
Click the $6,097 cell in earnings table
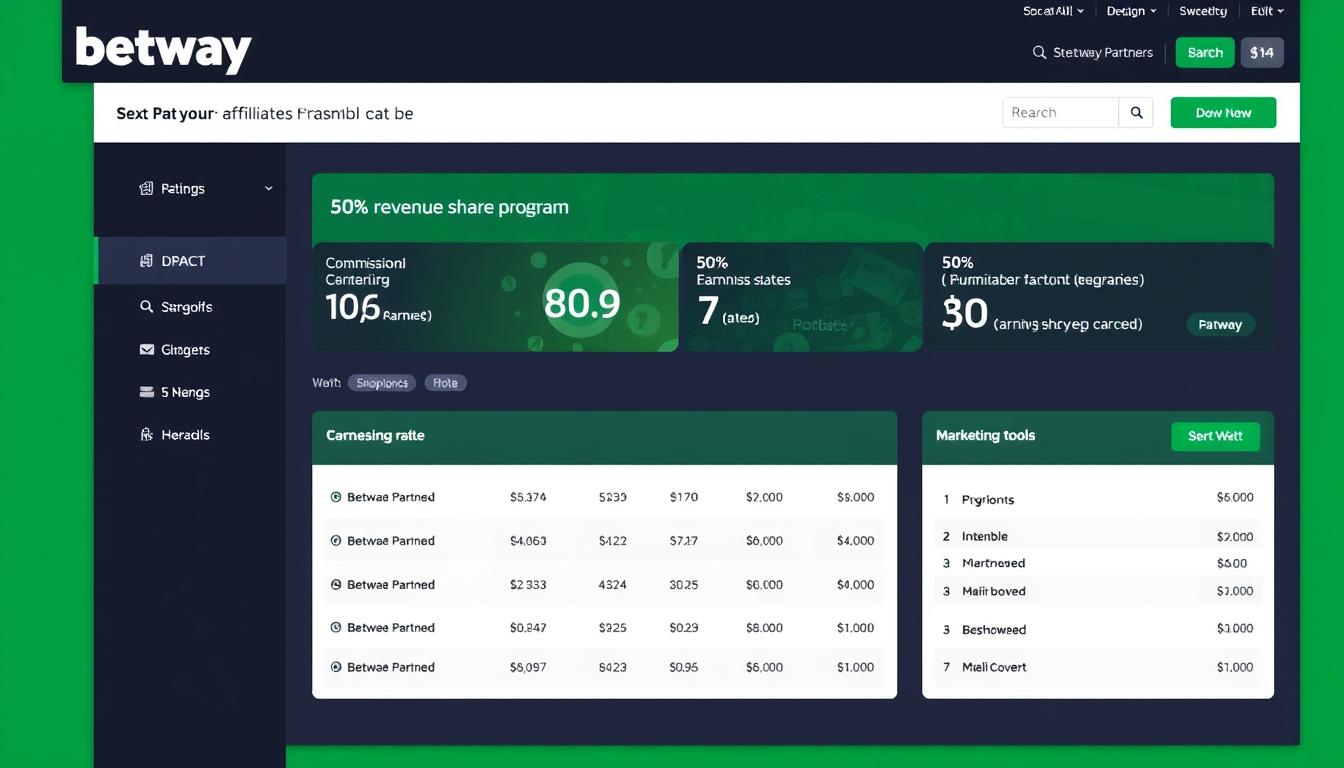[528, 667]
